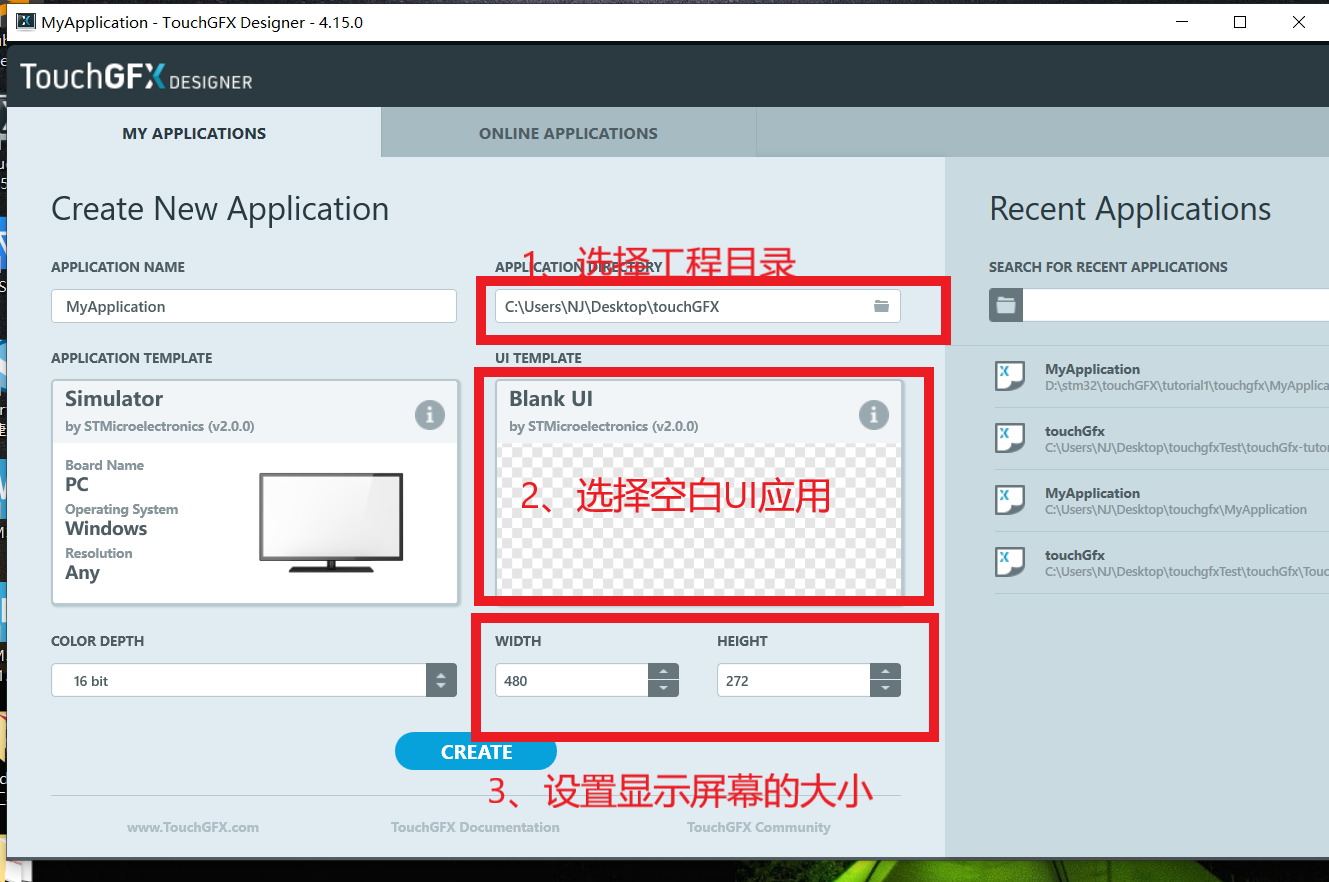Screen dimensions: 1329x882
Task: Open the info tooltip for the Blank UI template
Action: (x=873, y=415)
